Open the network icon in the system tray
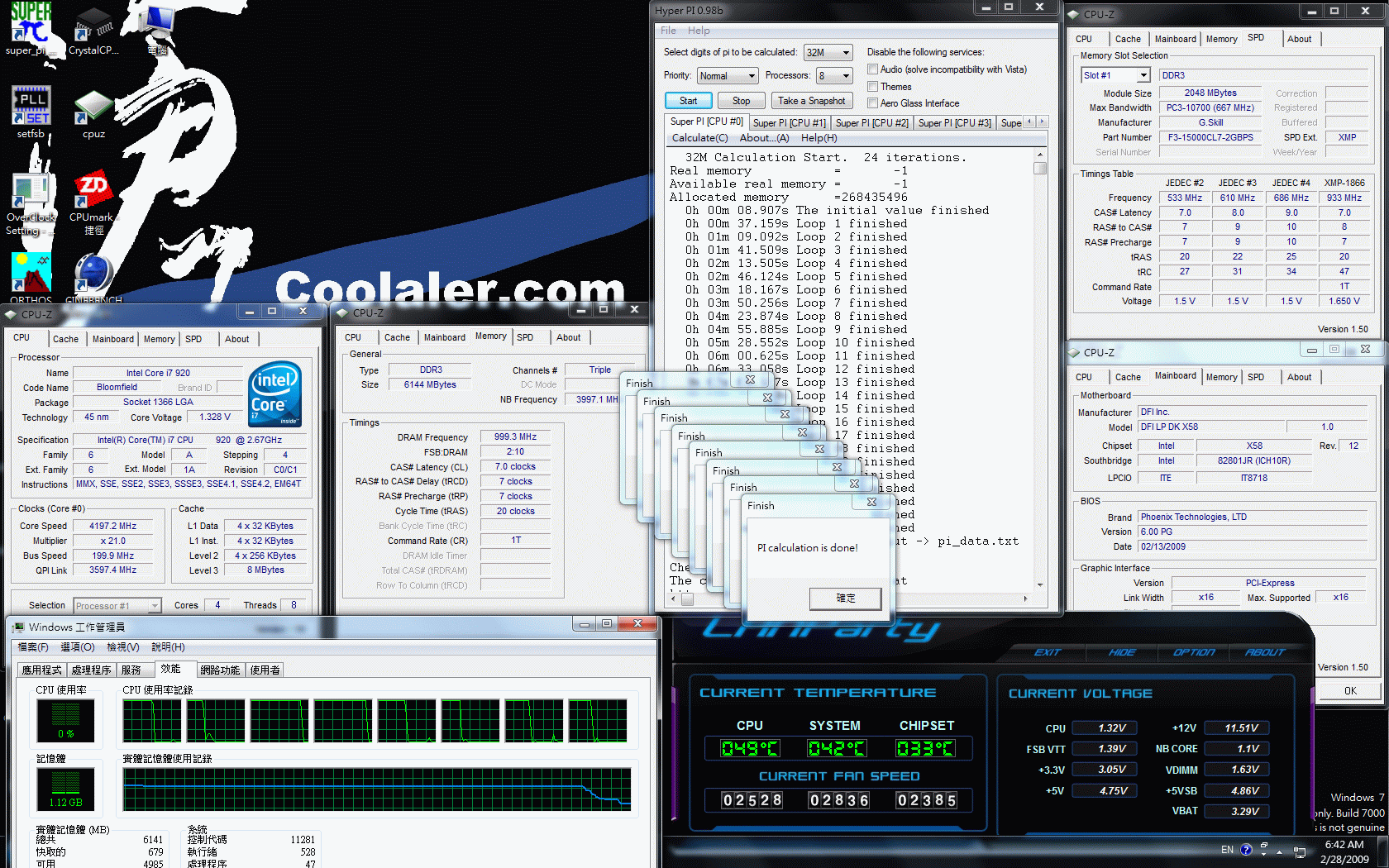1389x868 pixels. [x=1300, y=851]
